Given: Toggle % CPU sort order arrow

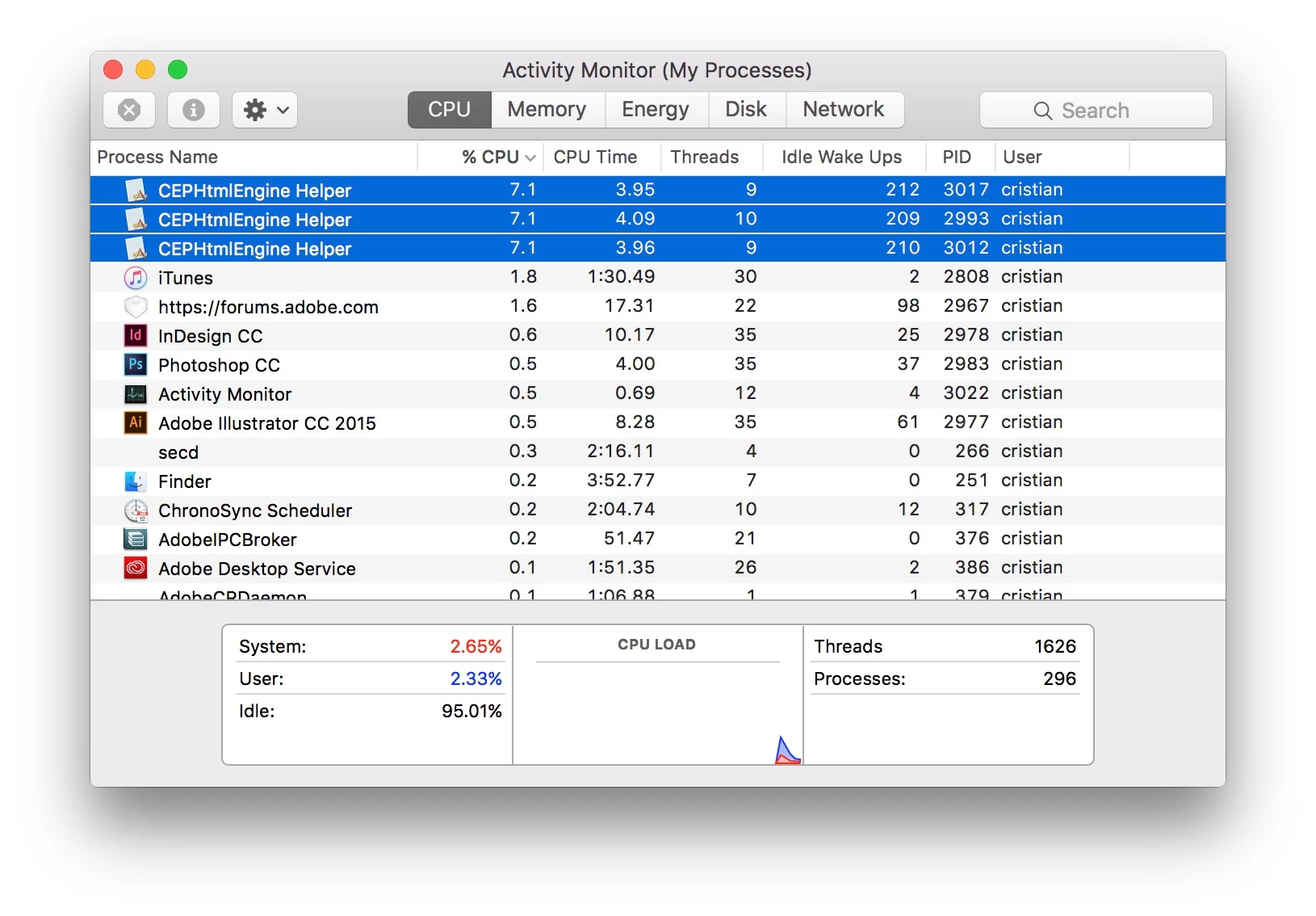Looking at the screenshot, I should [530, 158].
